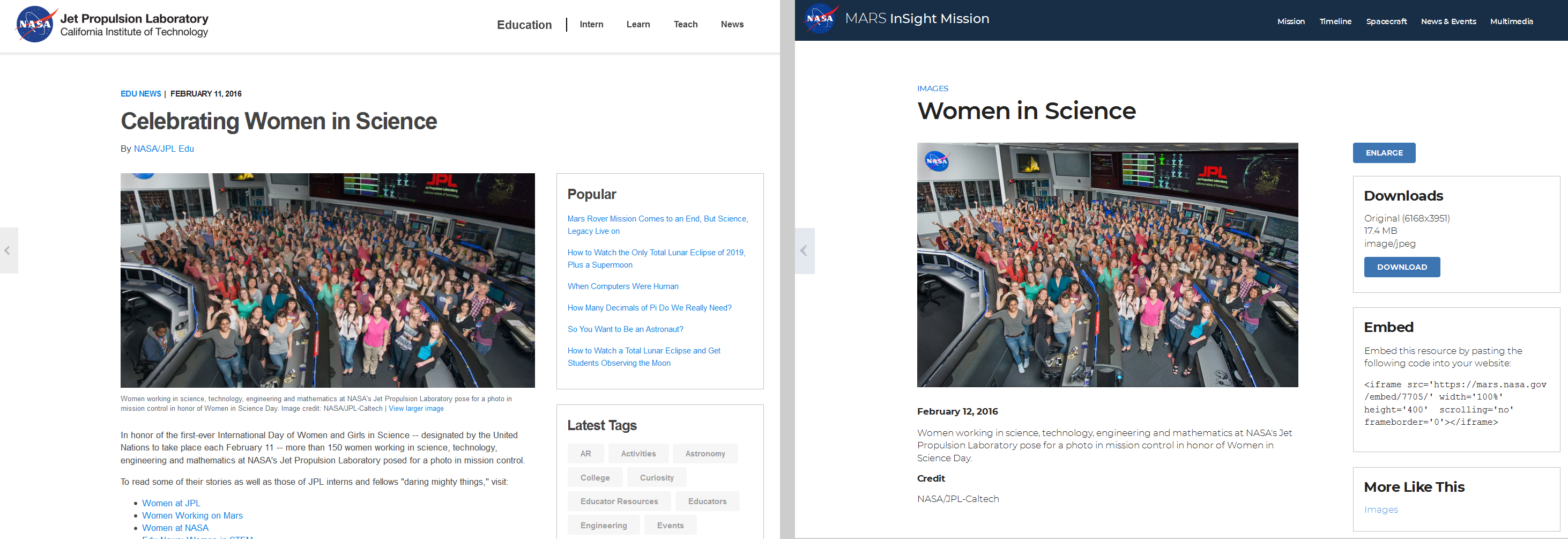Open the Timeline menu item
The height and width of the screenshot is (539, 1568).
pyautogui.click(x=1335, y=21)
